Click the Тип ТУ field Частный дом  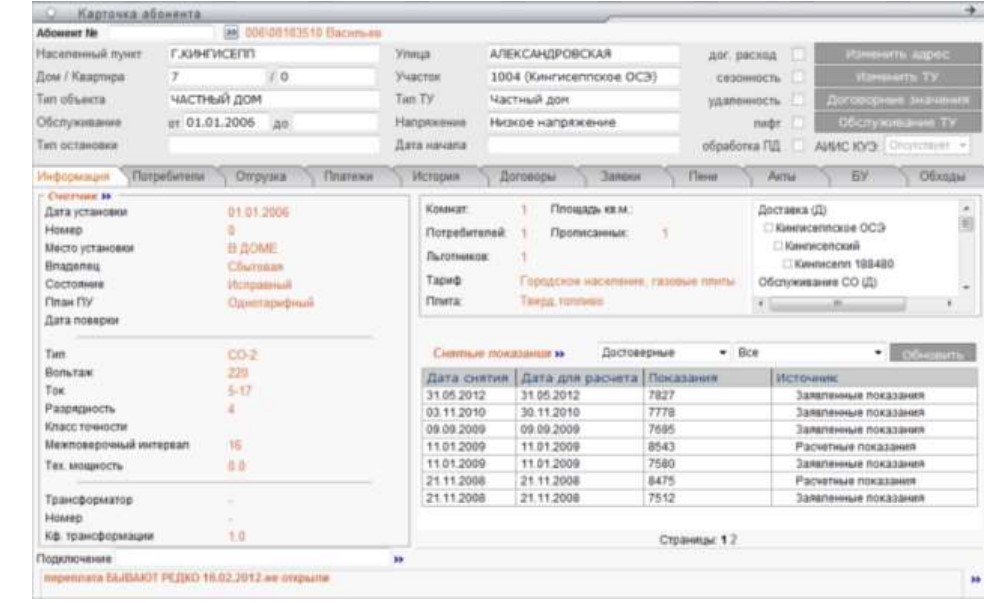click(582, 100)
